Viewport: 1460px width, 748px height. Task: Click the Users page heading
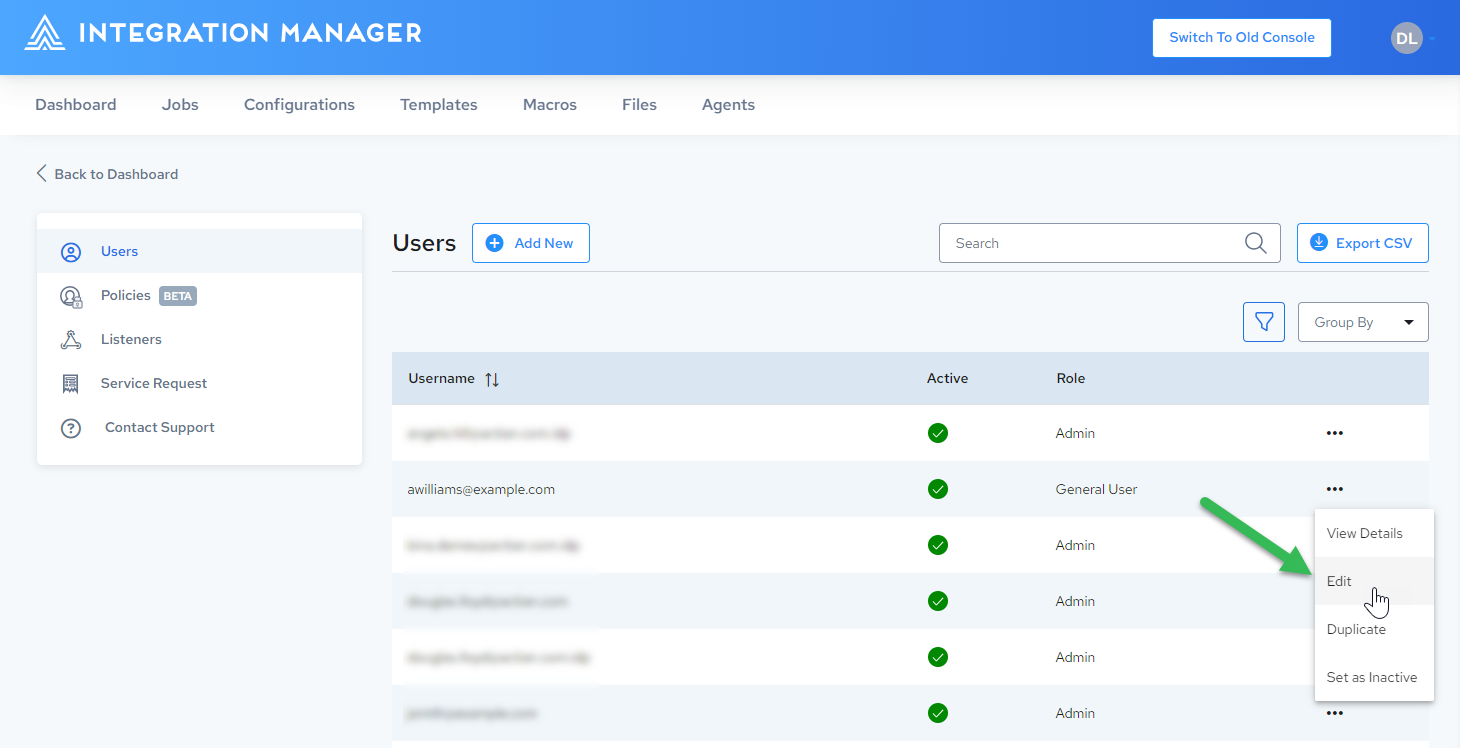[x=424, y=243]
